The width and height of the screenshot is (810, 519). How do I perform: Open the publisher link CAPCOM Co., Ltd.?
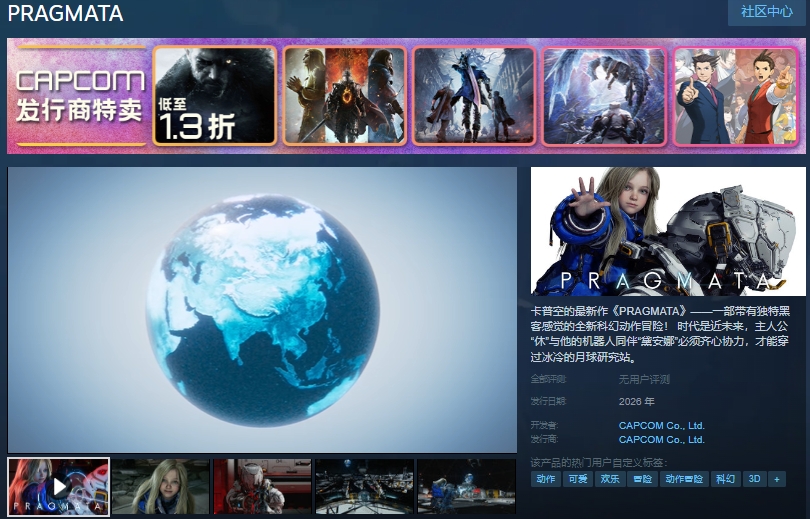click(x=661, y=439)
